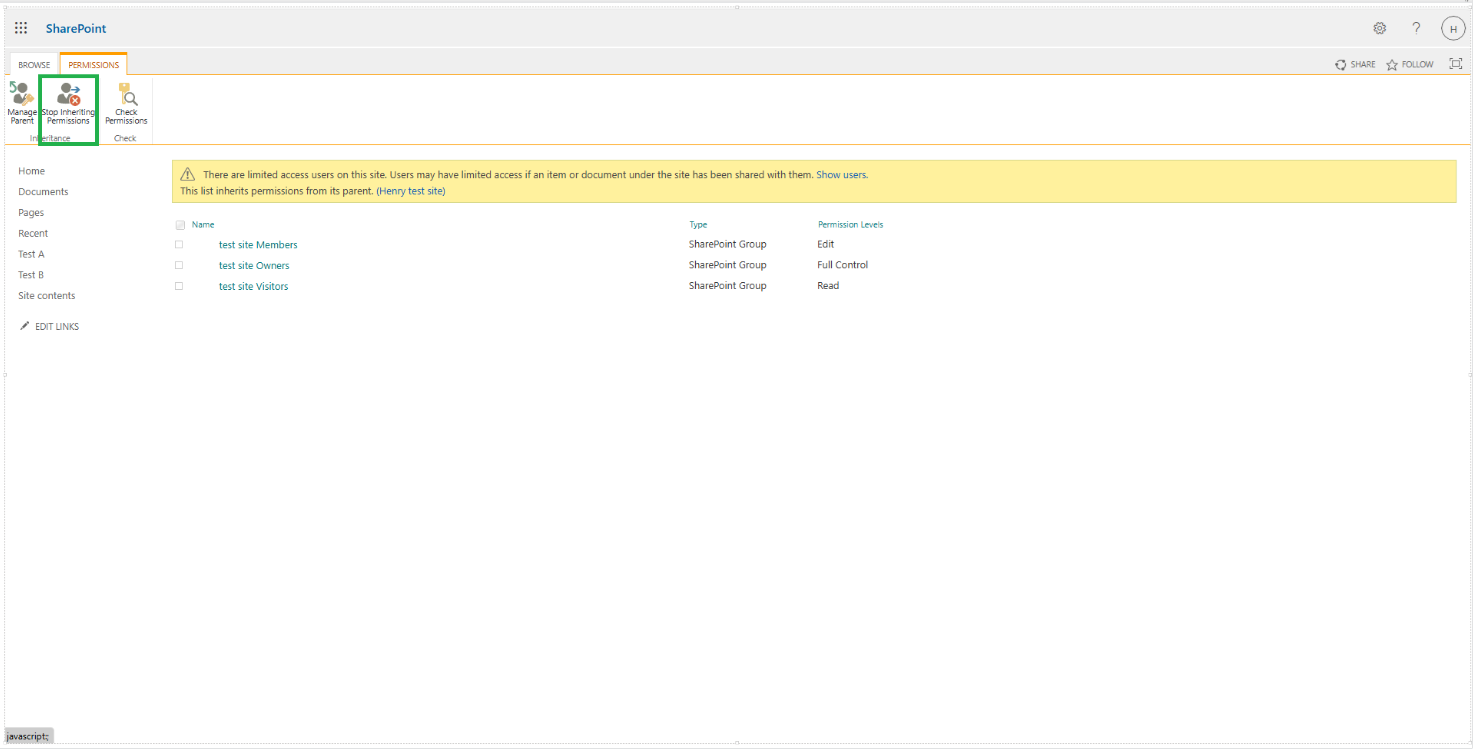Switch to the Browse tab
The width and height of the screenshot is (1475, 749).
coord(34,65)
